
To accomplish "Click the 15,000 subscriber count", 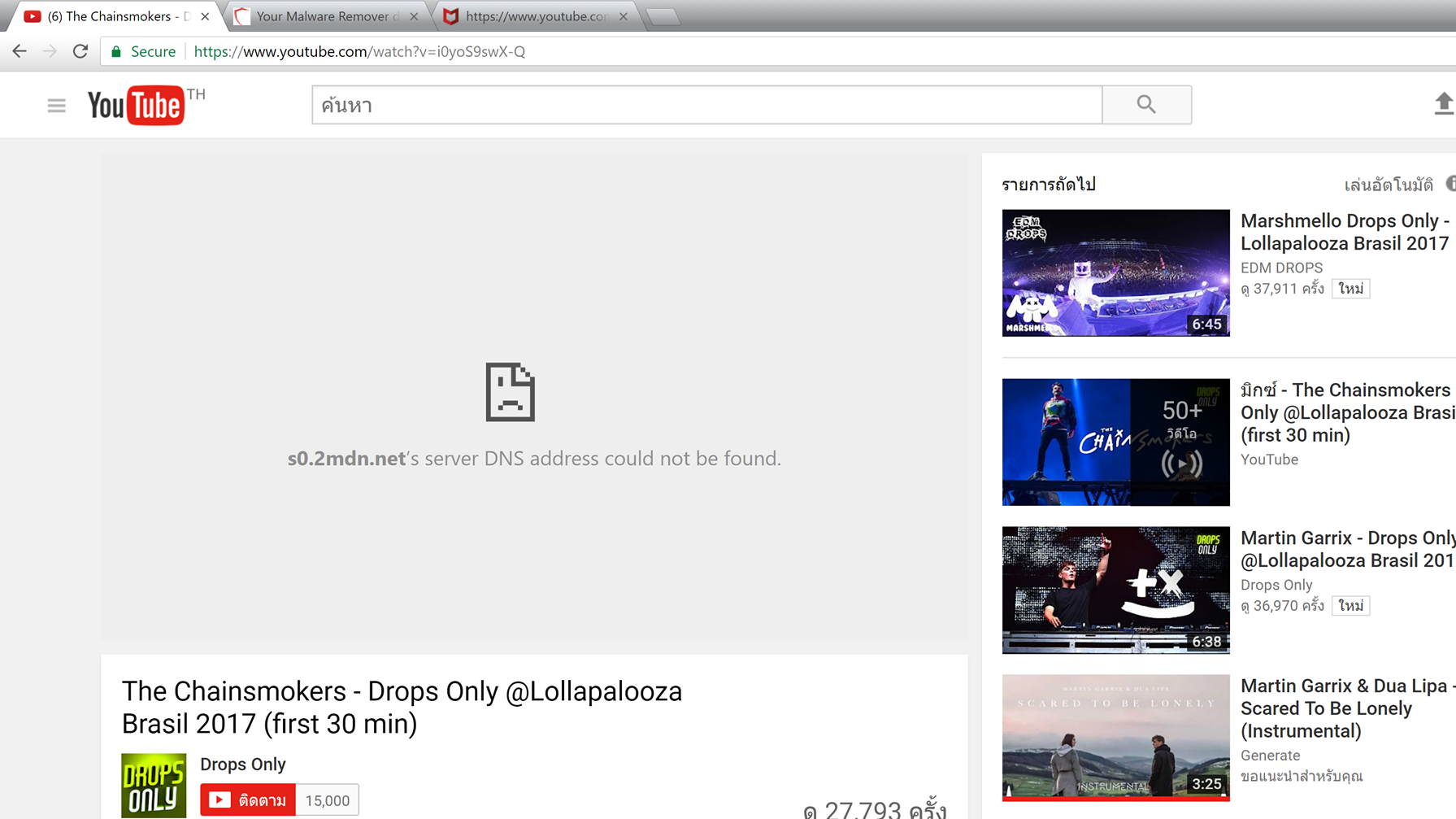I will point(327,800).
